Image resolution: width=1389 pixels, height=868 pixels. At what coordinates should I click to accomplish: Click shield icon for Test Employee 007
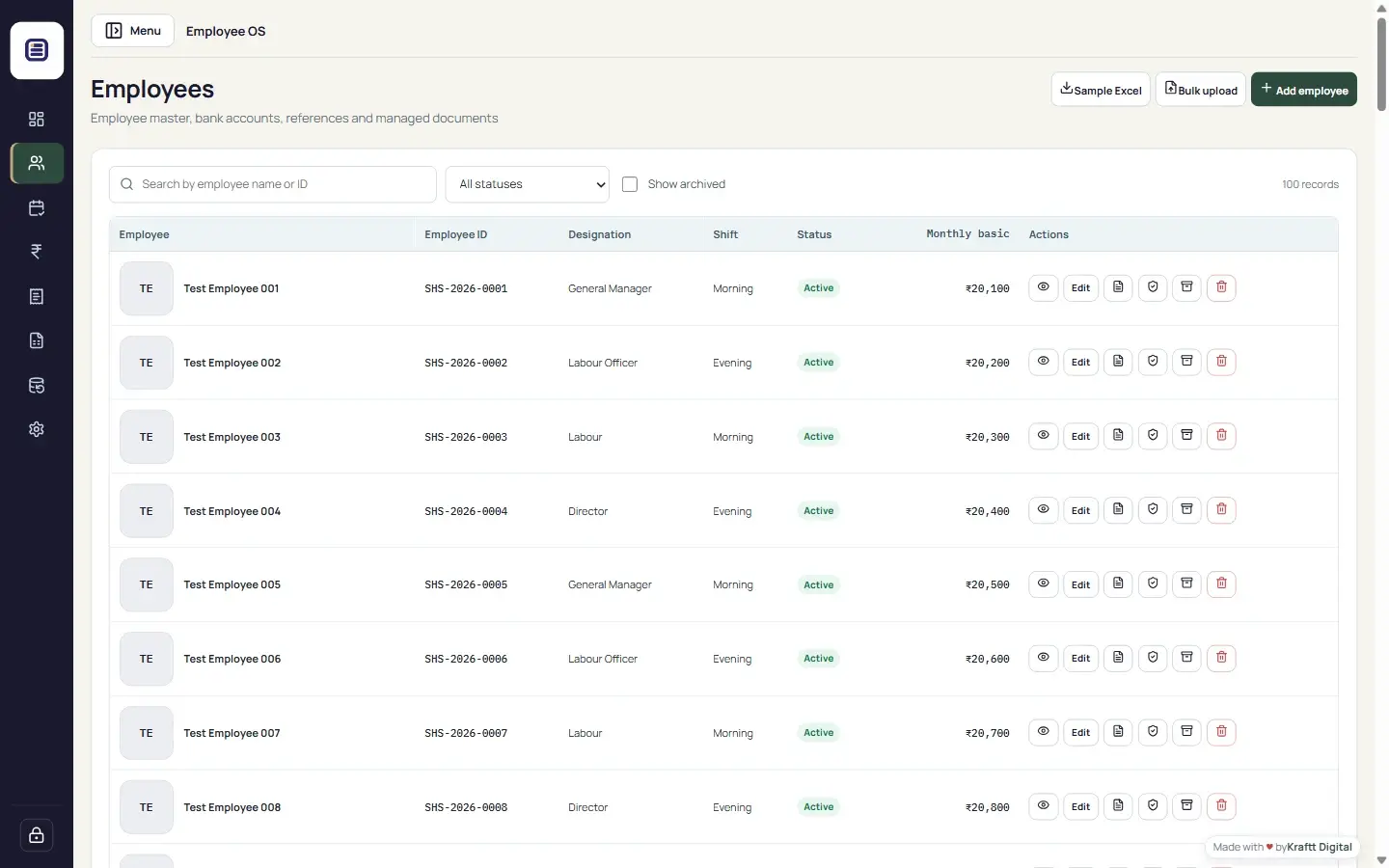click(1153, 732)
